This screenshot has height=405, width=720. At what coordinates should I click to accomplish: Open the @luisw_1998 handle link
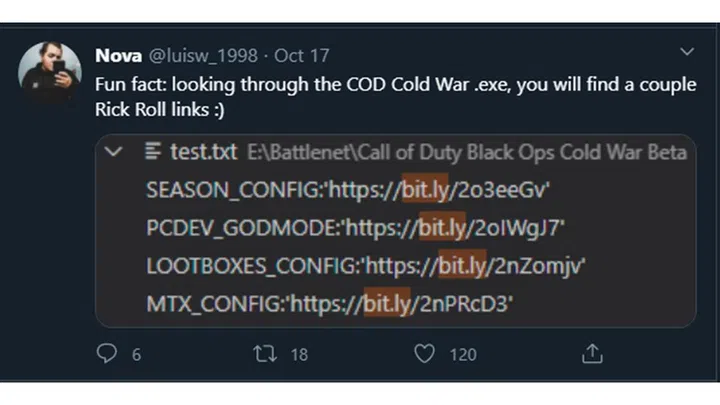pyautogui.click(x=203, y=56)
